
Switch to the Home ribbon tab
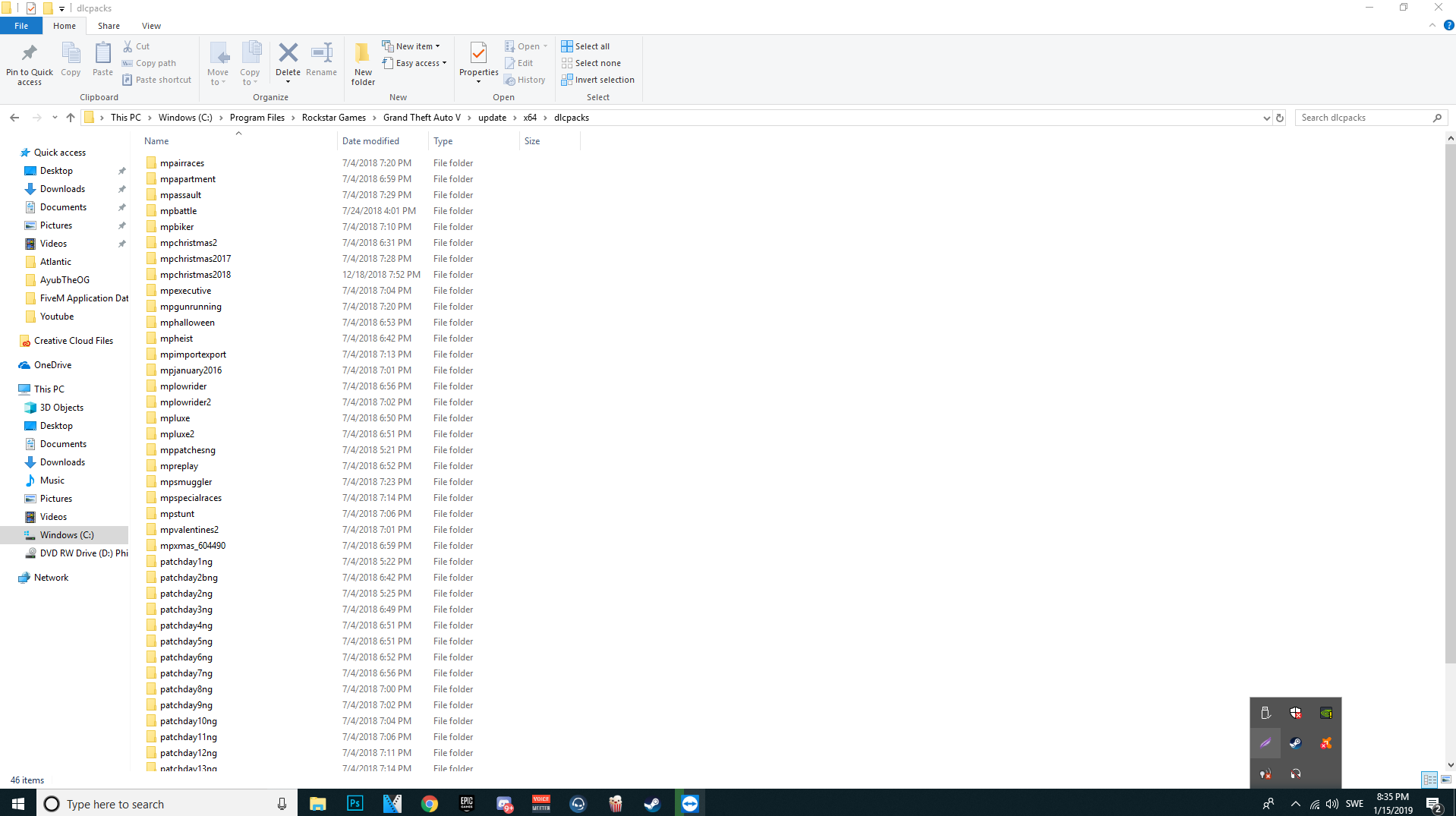(x=65, y=26)
